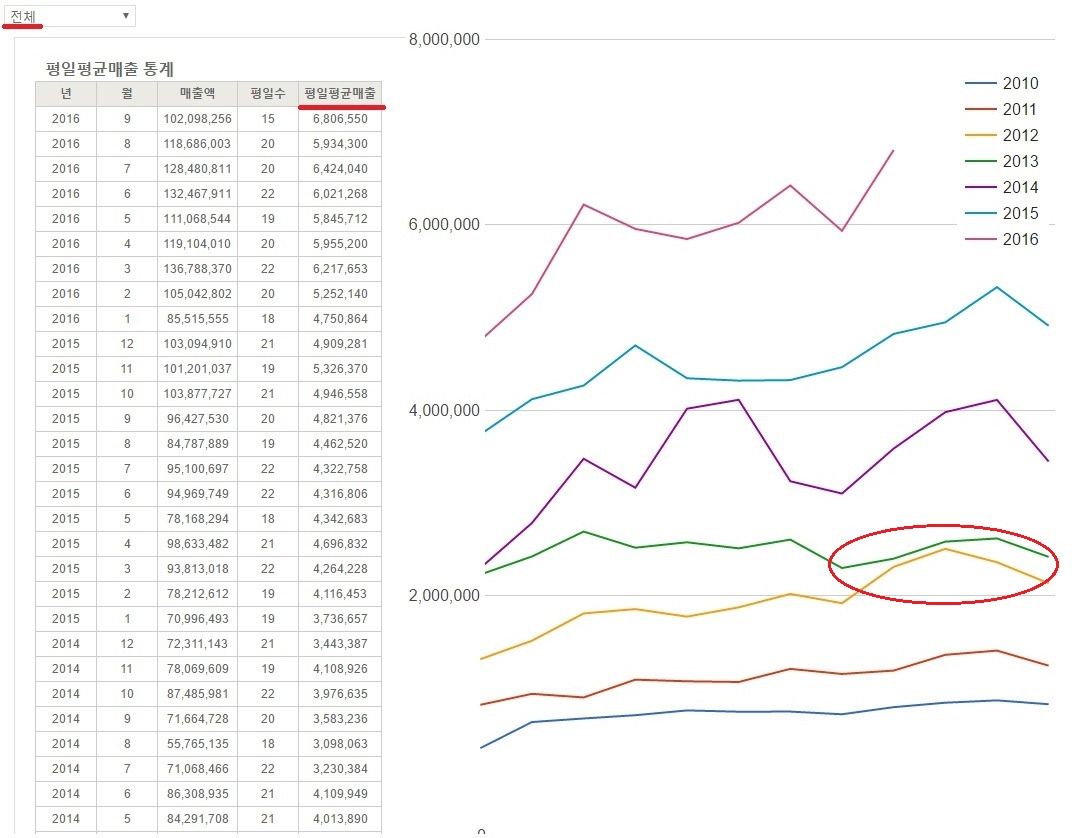Sort by the 평일평균매출 column header
This screenshot has width=1076, height=838.
[340, 93]
